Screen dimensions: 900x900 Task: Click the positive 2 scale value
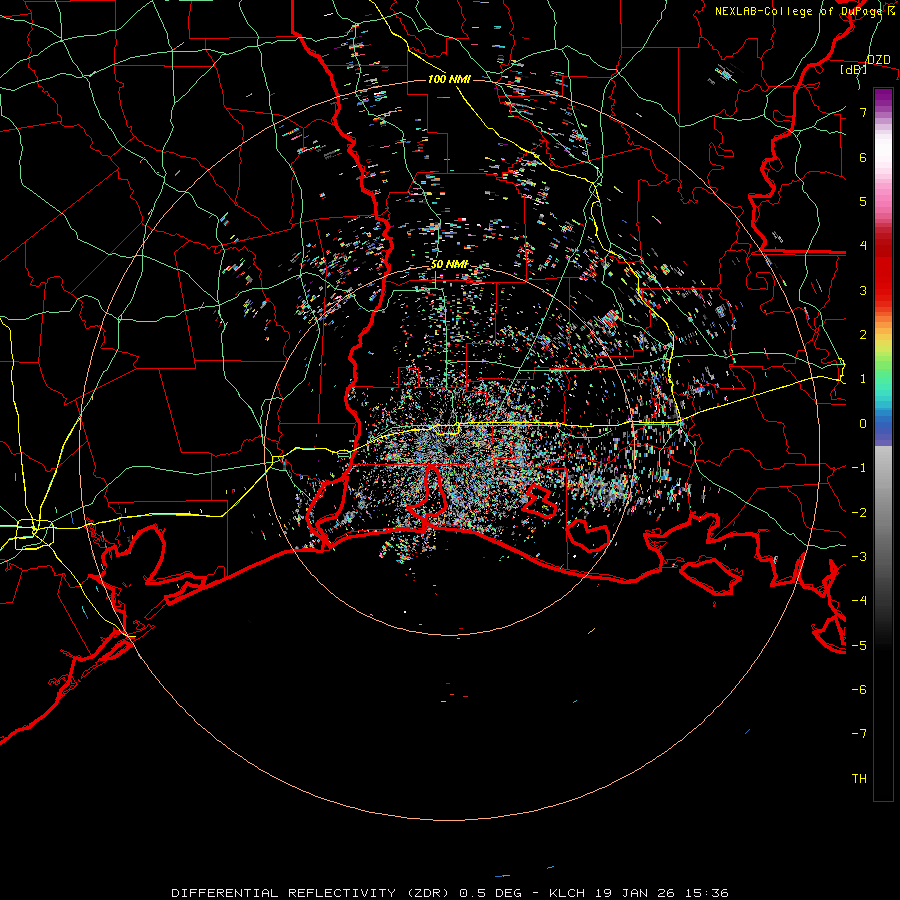coord(863,335)
